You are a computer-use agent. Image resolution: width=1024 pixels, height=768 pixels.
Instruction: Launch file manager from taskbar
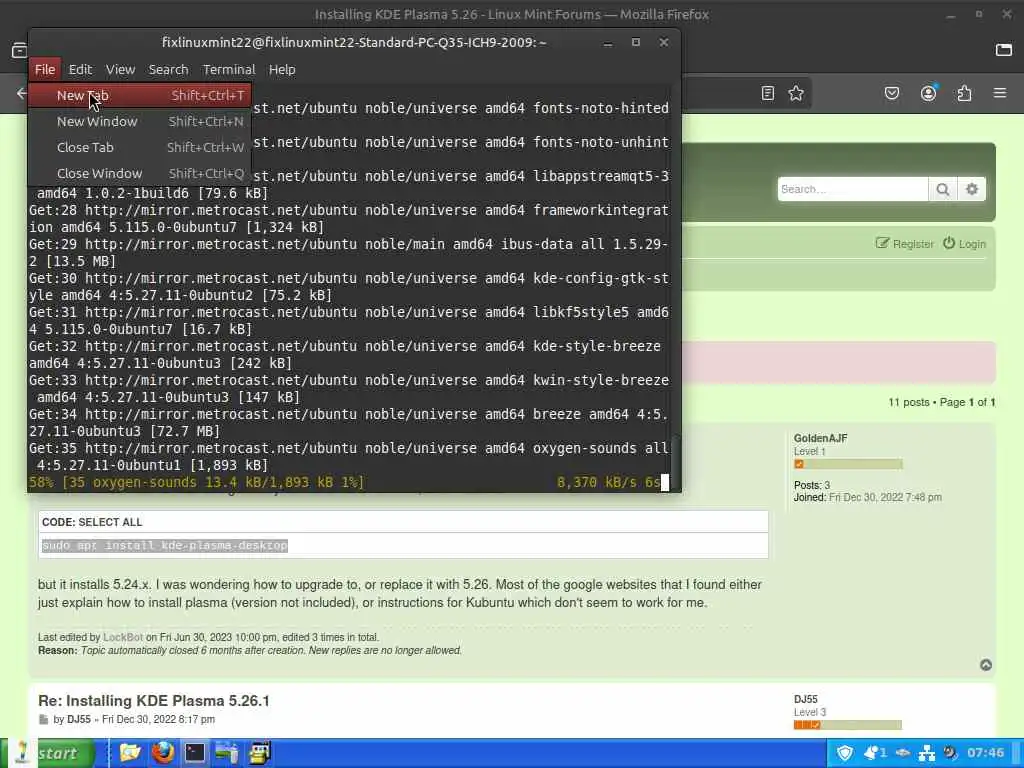coord(130,753)
